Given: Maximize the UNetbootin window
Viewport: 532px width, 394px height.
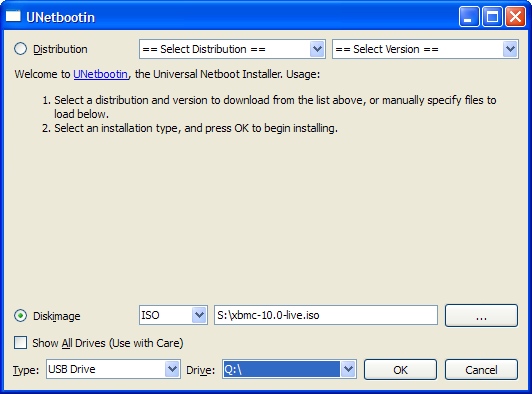Looking at the screenshot, I should click(492, 16).
